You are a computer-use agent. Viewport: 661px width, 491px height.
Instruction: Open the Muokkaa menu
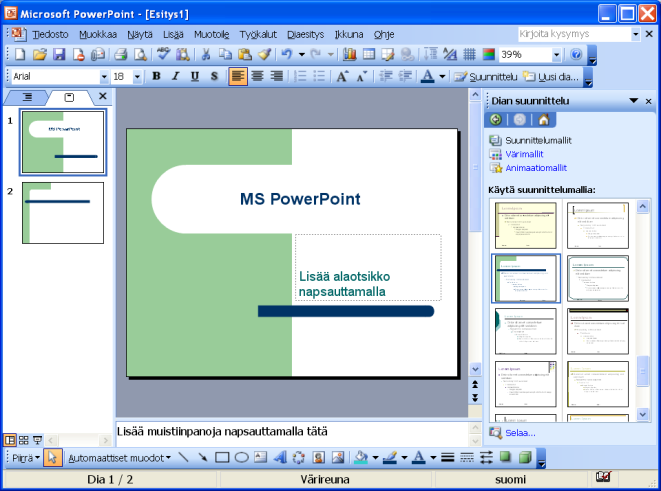98,34
